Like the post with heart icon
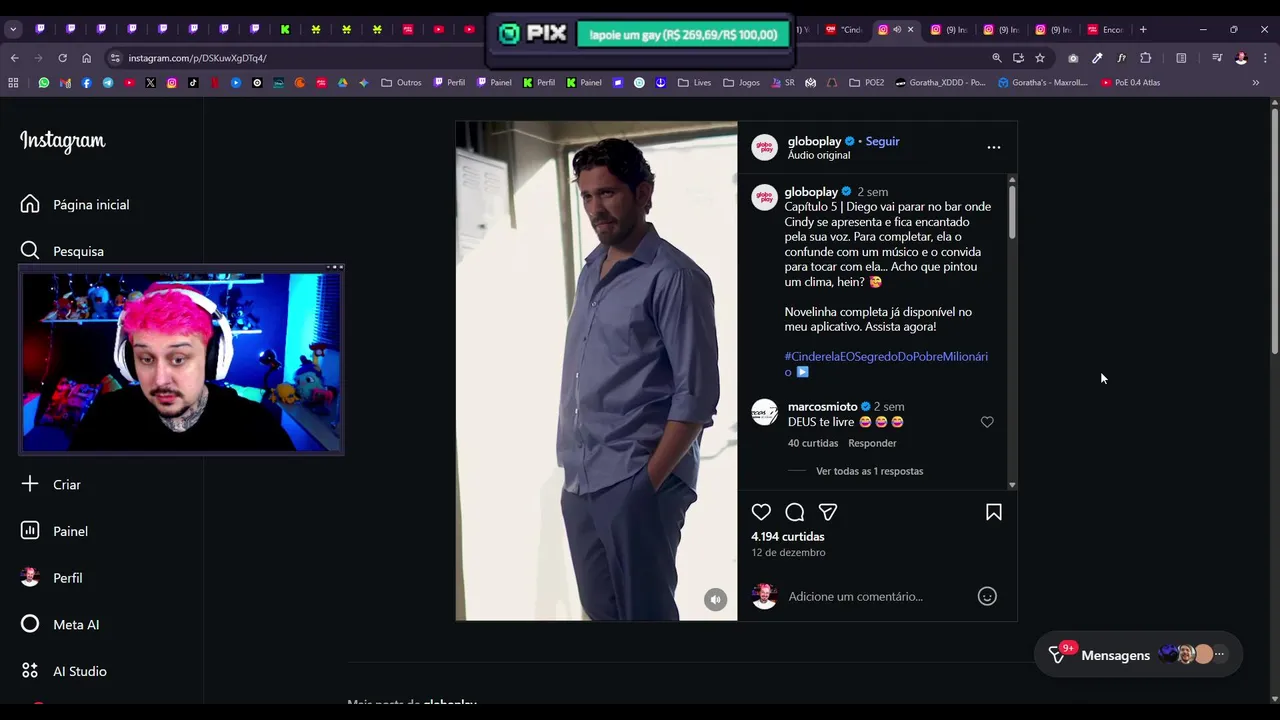The image size is (1280, 720). (761, 512)
